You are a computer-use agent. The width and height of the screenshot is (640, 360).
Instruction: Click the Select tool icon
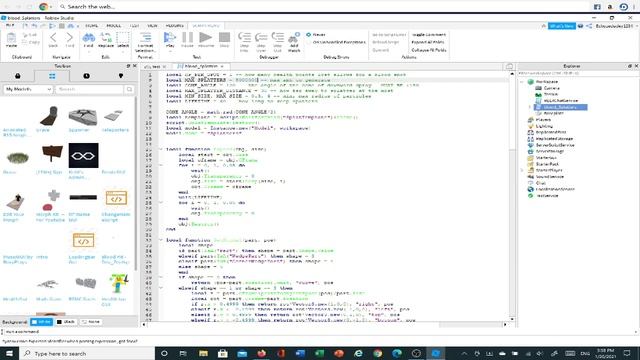tap(123, 38)
